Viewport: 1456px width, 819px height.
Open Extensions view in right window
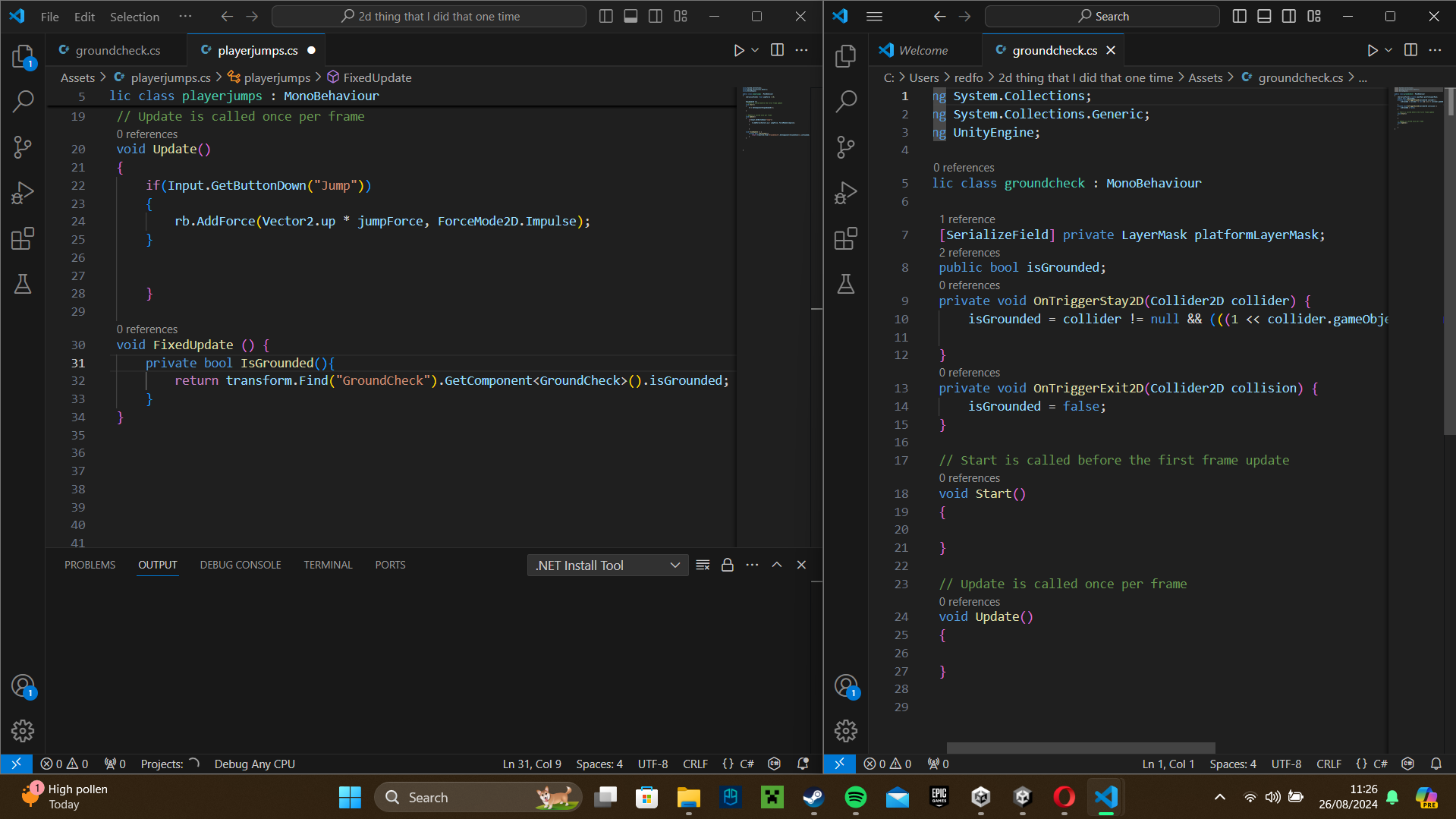click(x=845, y=238)
